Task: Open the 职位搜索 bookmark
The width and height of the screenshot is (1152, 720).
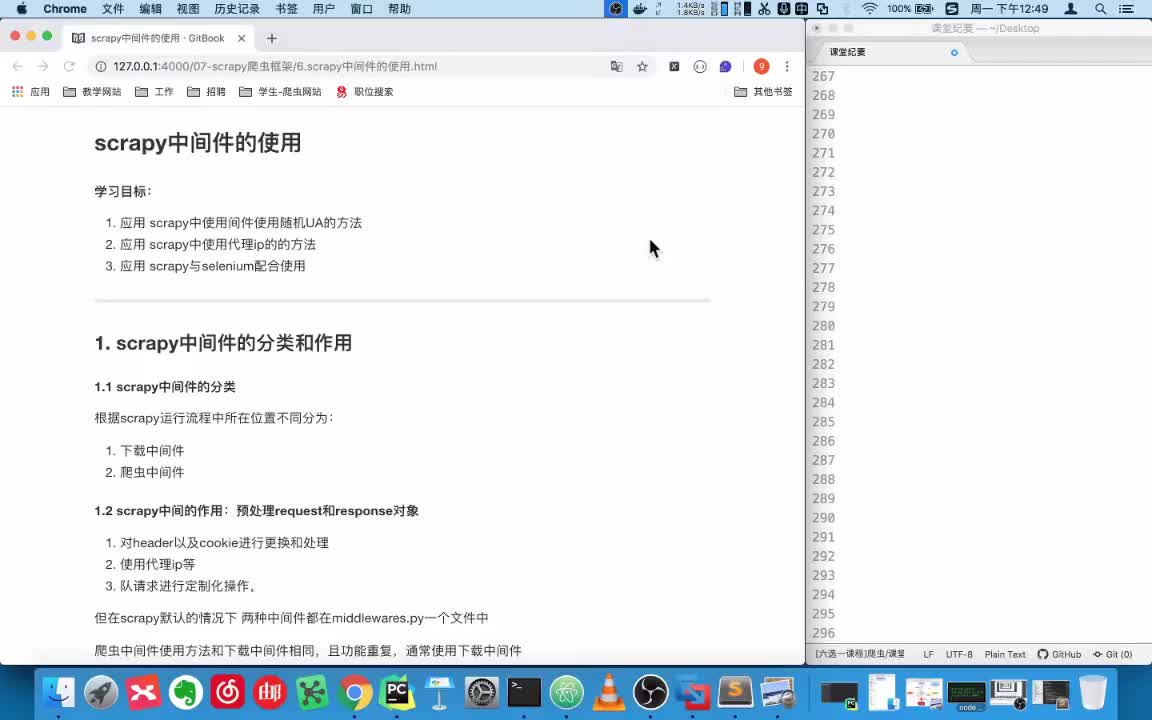Action: 364,92
